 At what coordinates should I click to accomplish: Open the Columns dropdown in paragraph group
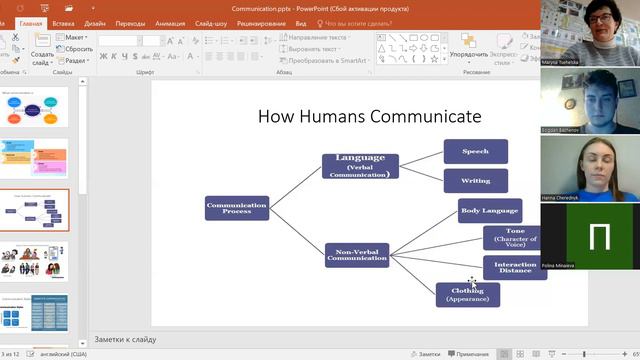pos(256,56)
